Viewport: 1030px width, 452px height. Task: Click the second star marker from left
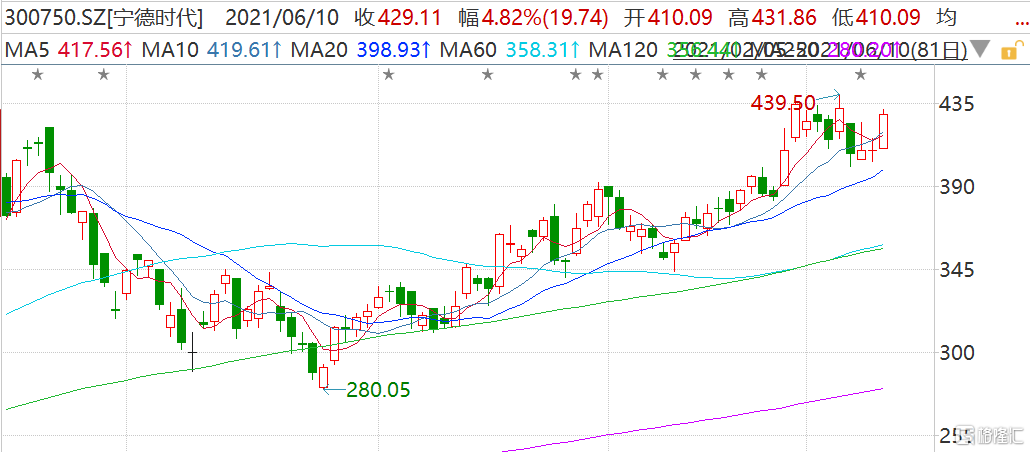pyautogui.click(x=104, y=74)
